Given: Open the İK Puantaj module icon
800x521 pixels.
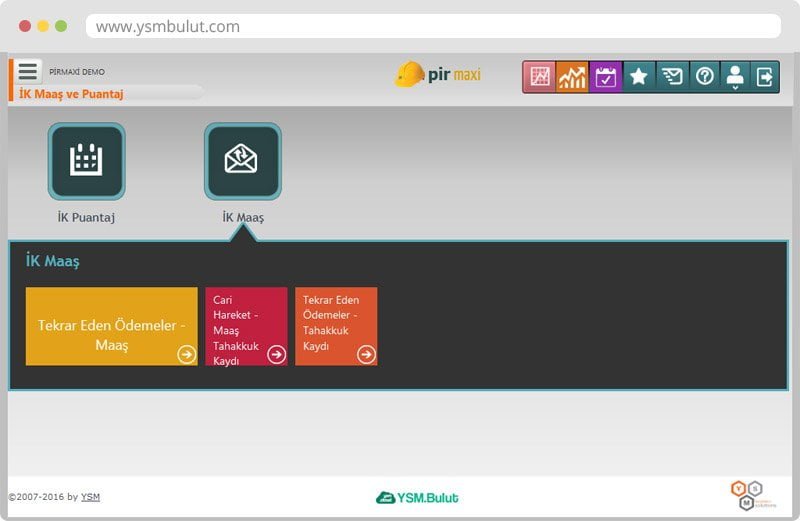Looking at the screenshot, I should (x=86, y=162).
